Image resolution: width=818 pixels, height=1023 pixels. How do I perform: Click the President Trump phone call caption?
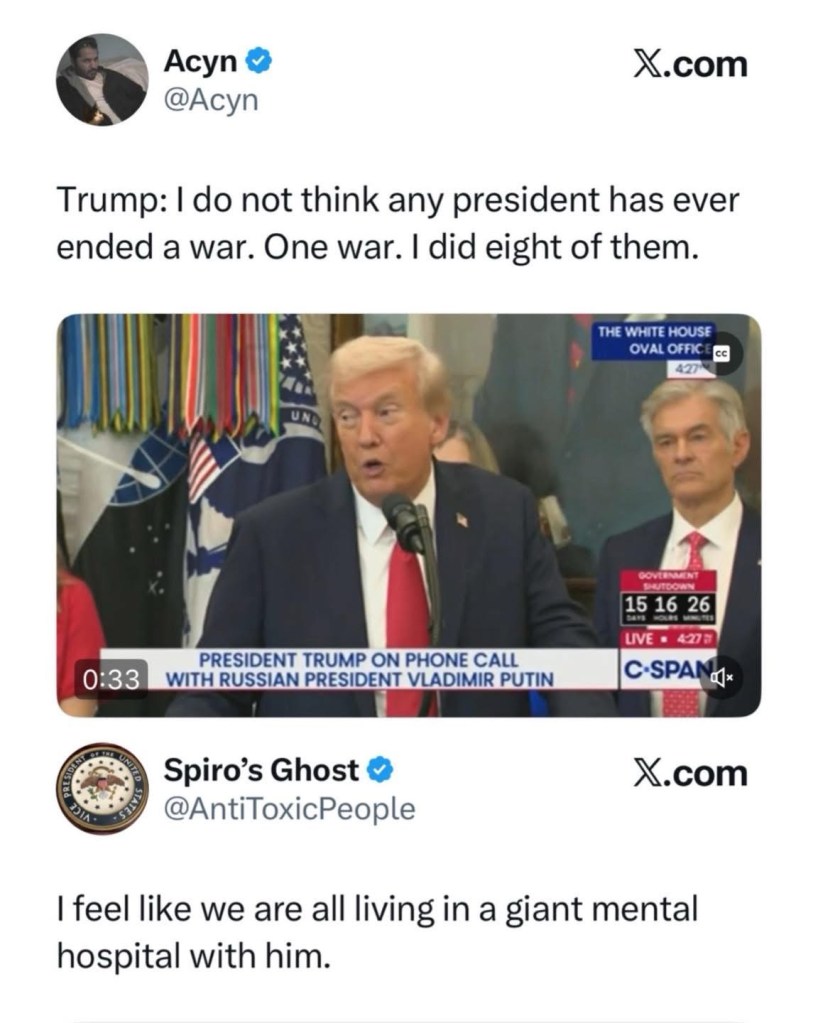coord(359,670)
